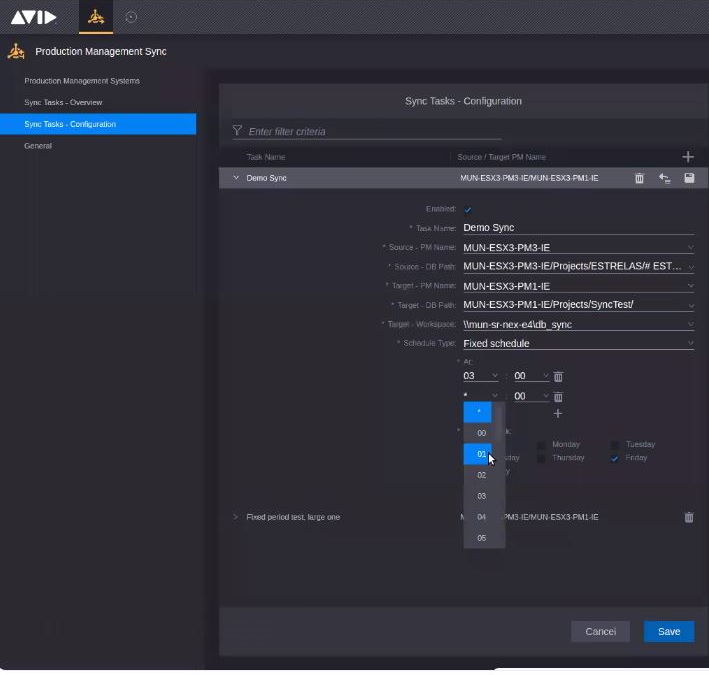Open minutes dropdown of first time row
The height and width of the screenshot is (675, 709).
(531, 376)
